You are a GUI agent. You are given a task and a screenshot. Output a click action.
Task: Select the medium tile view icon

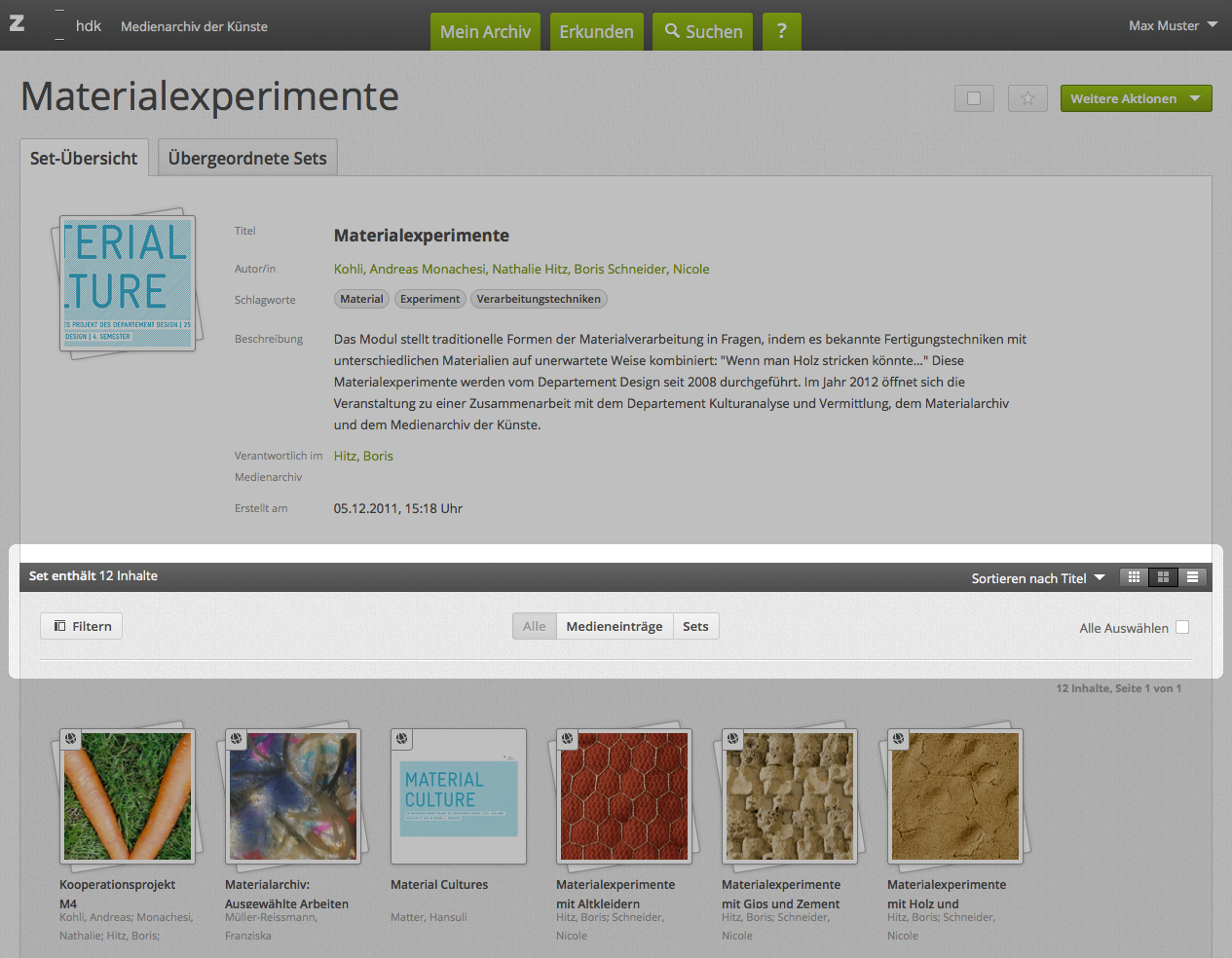click(x=1163, y=577)
